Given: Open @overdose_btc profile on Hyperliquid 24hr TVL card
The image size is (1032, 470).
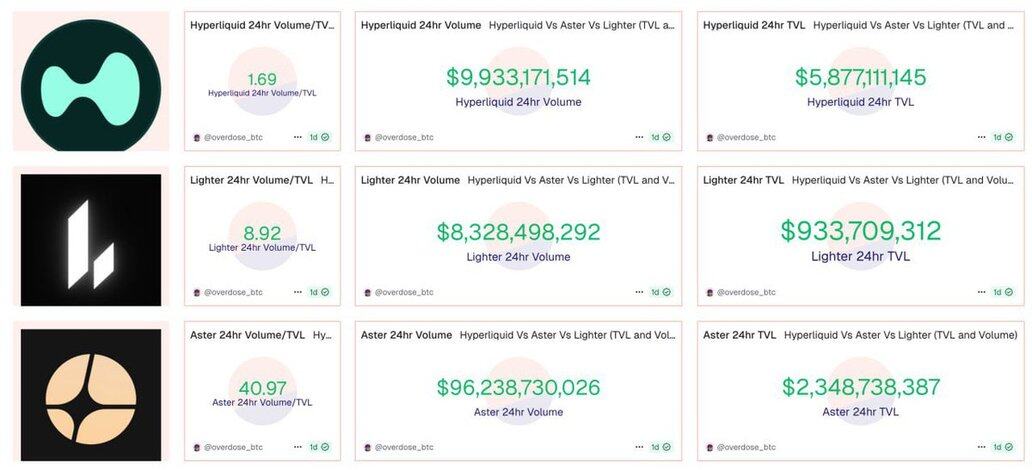Looking at the screenshot, I should click(746, 137).
